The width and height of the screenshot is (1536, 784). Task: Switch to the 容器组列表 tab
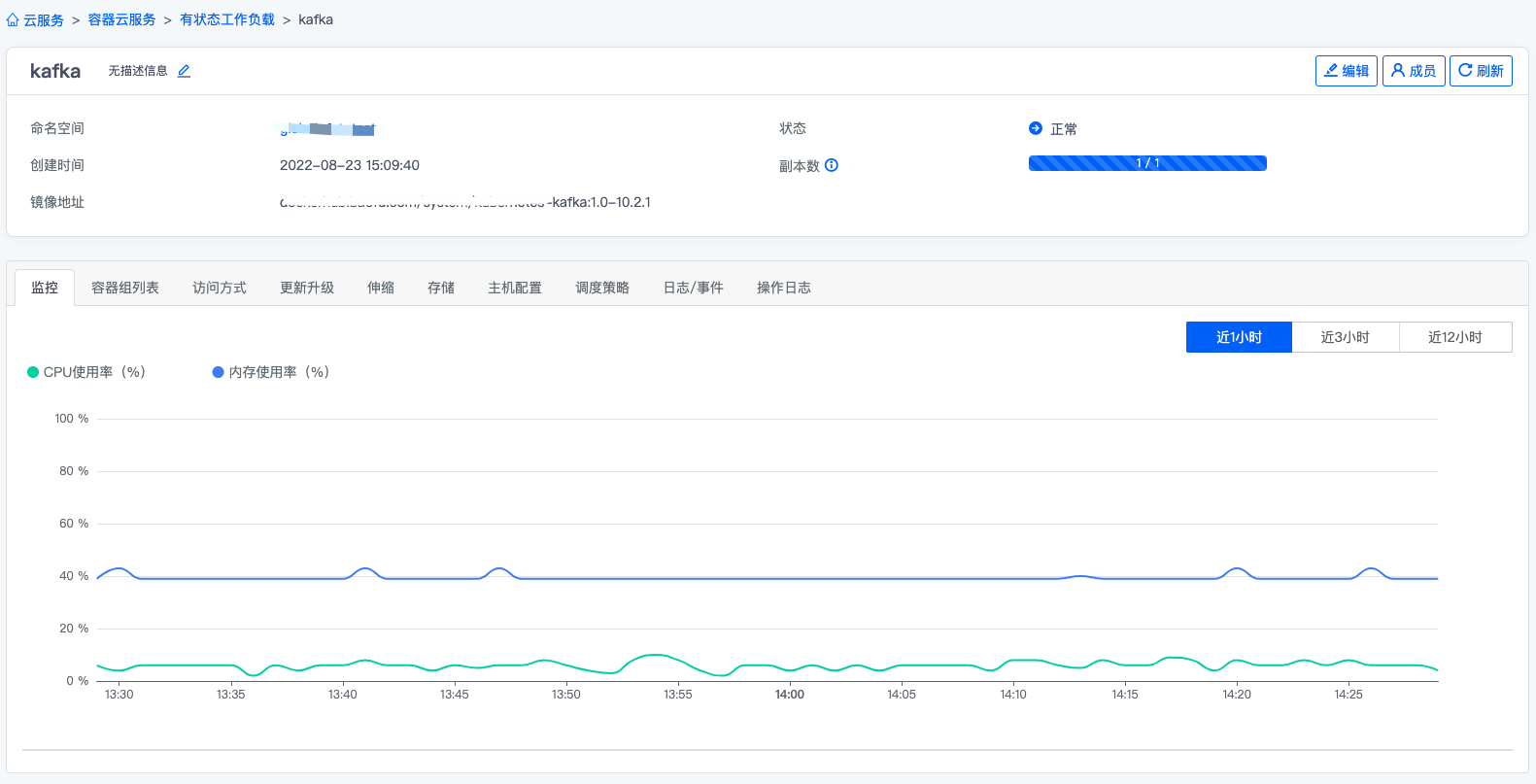(x=125, y=288)
